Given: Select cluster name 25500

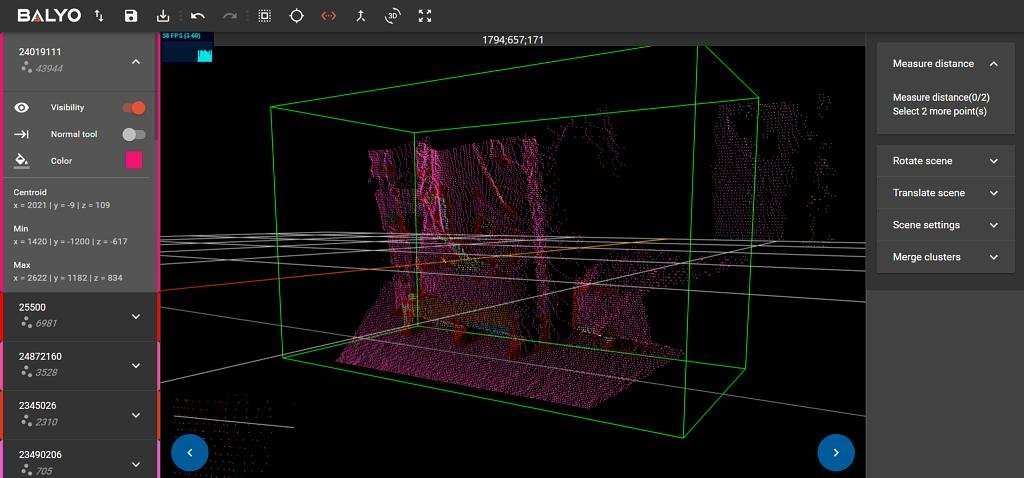Looking at the screenshot, I should (x=32, y=307).
